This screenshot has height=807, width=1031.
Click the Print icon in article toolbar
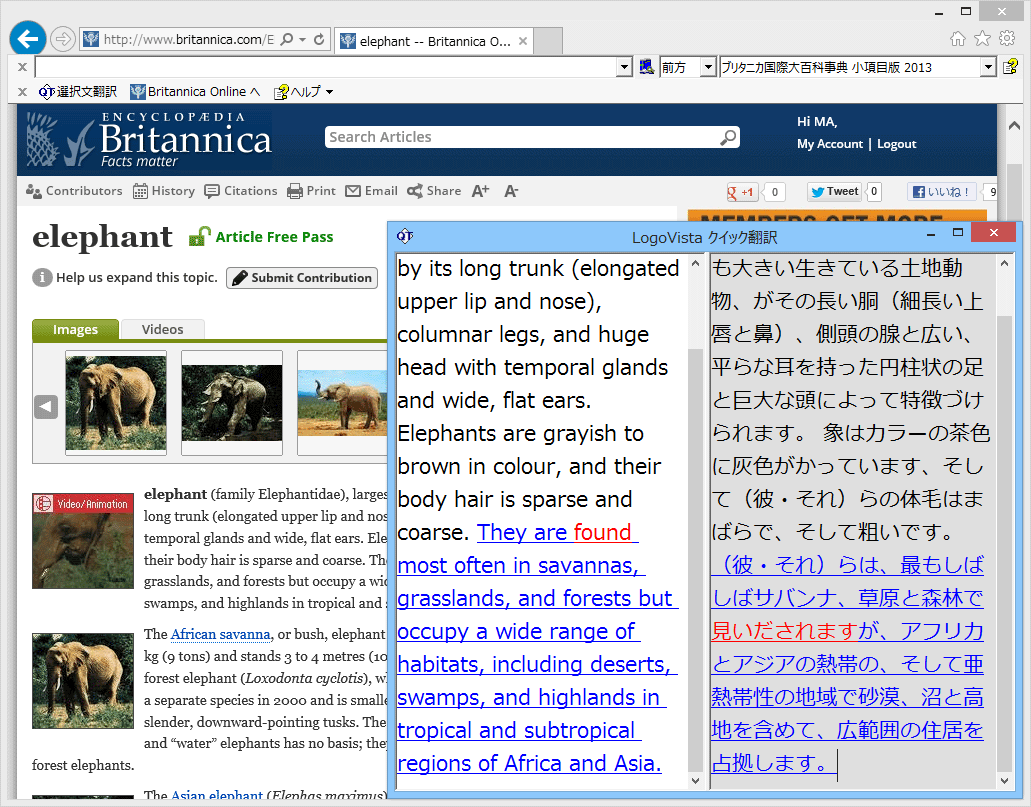pos(311,191)
